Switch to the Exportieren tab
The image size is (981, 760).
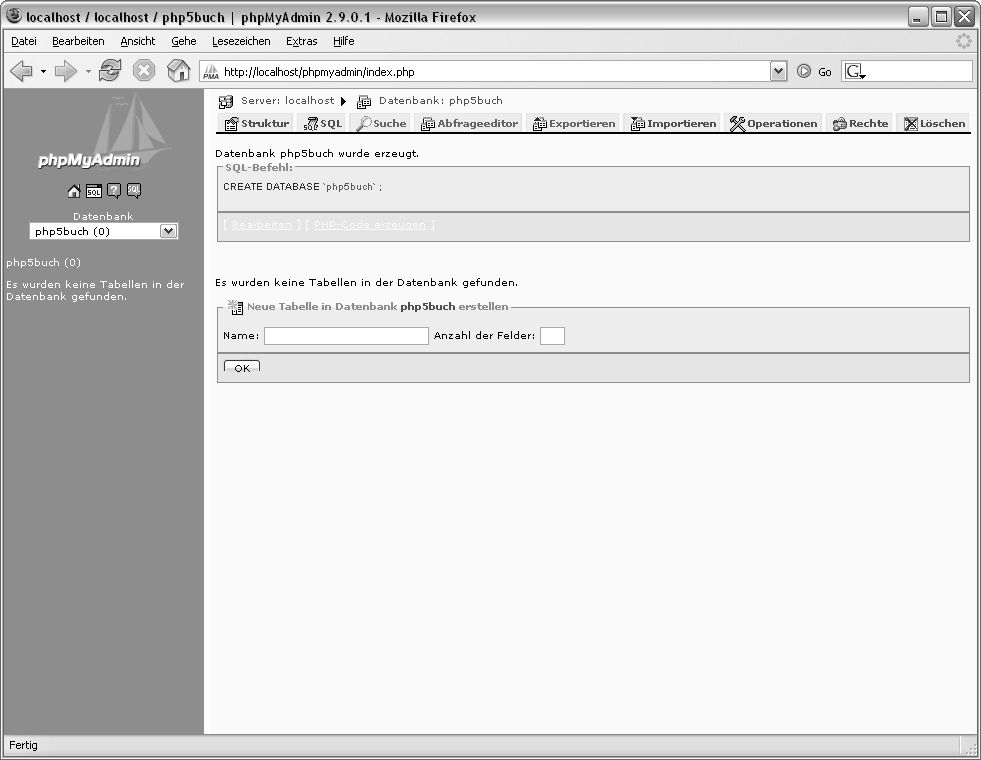pos(574,123)
